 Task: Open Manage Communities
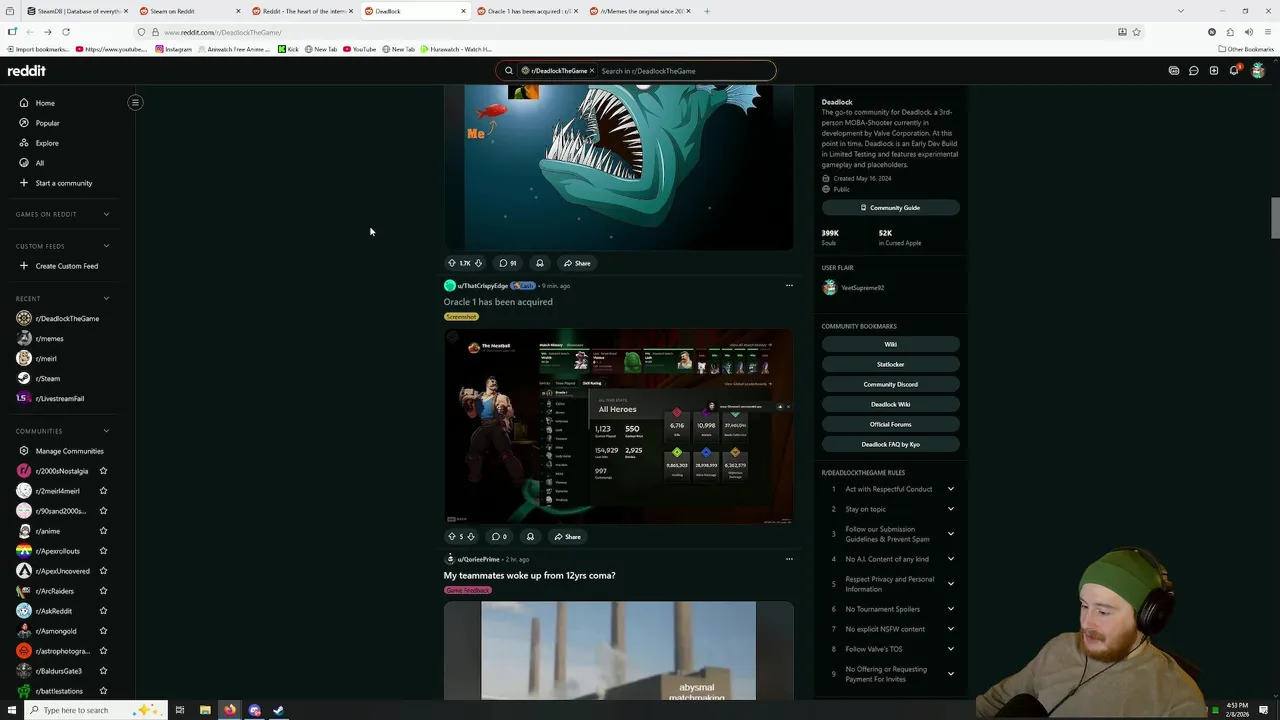point(69,451)
